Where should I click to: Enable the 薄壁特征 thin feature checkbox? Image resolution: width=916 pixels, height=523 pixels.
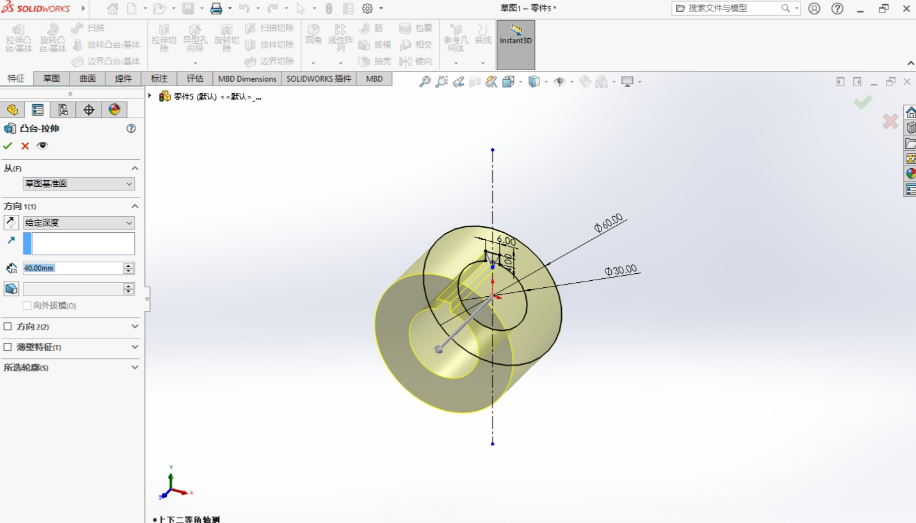coord(8,347)
